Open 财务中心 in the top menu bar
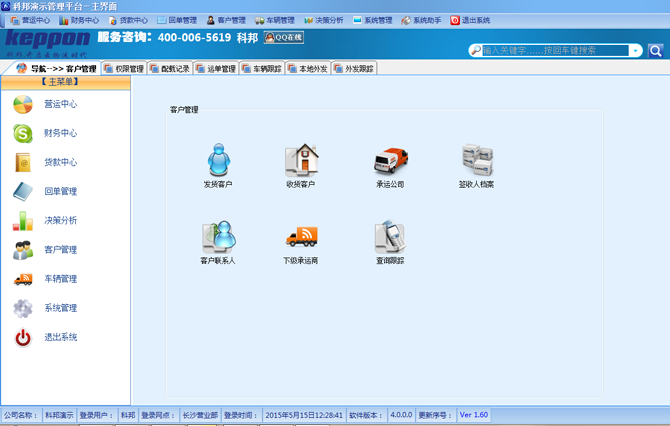This screenshot has width=670, height=426. [x=79, y=20]
